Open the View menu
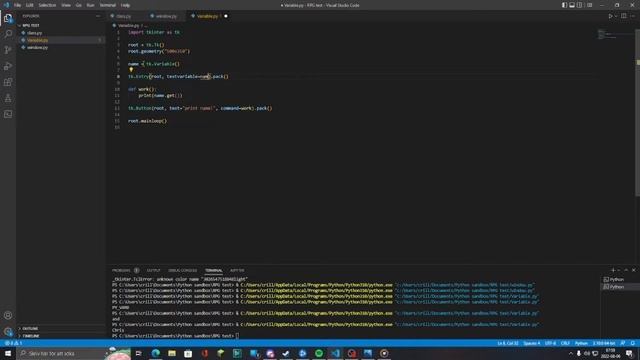The height and width of the screenshot is (360, 640). [66, 5]
